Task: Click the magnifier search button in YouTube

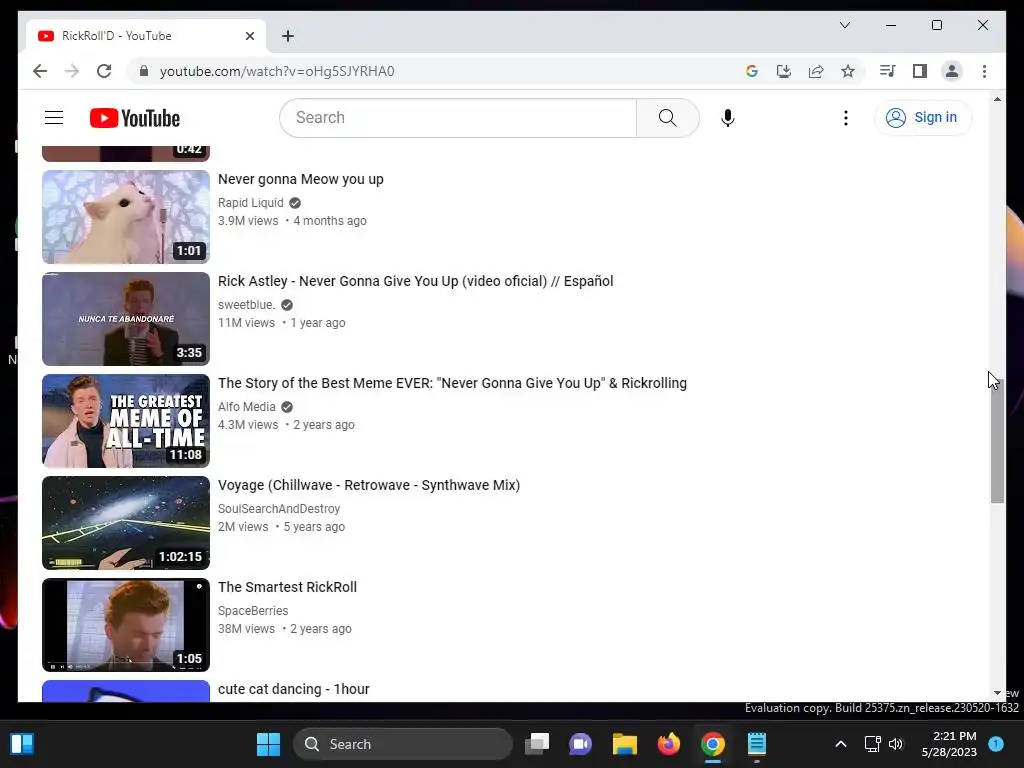Action: (x=667, y=118)
